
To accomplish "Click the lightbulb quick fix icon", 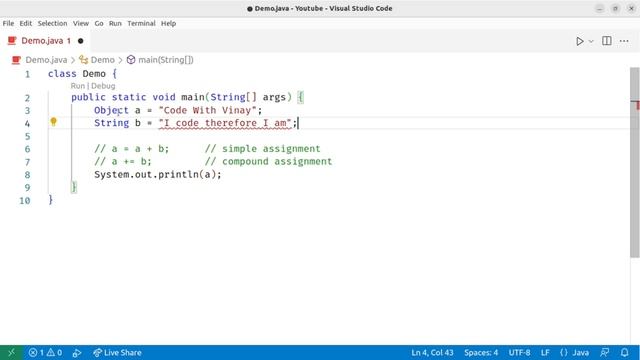I will [x=53, y=122].
